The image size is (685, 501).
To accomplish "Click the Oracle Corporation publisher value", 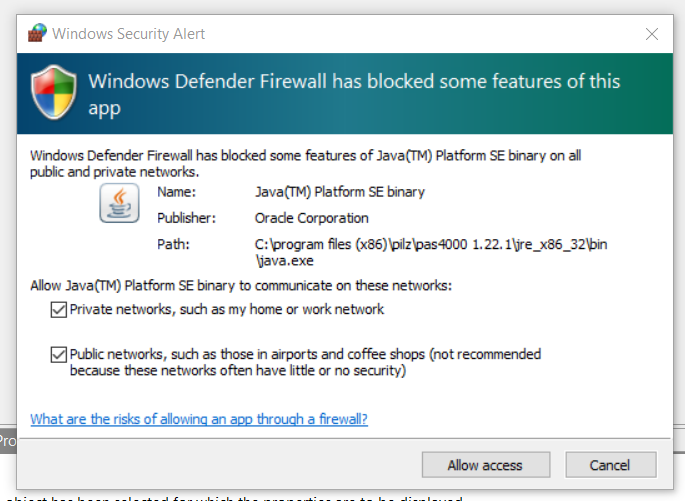I will (311, 218).
